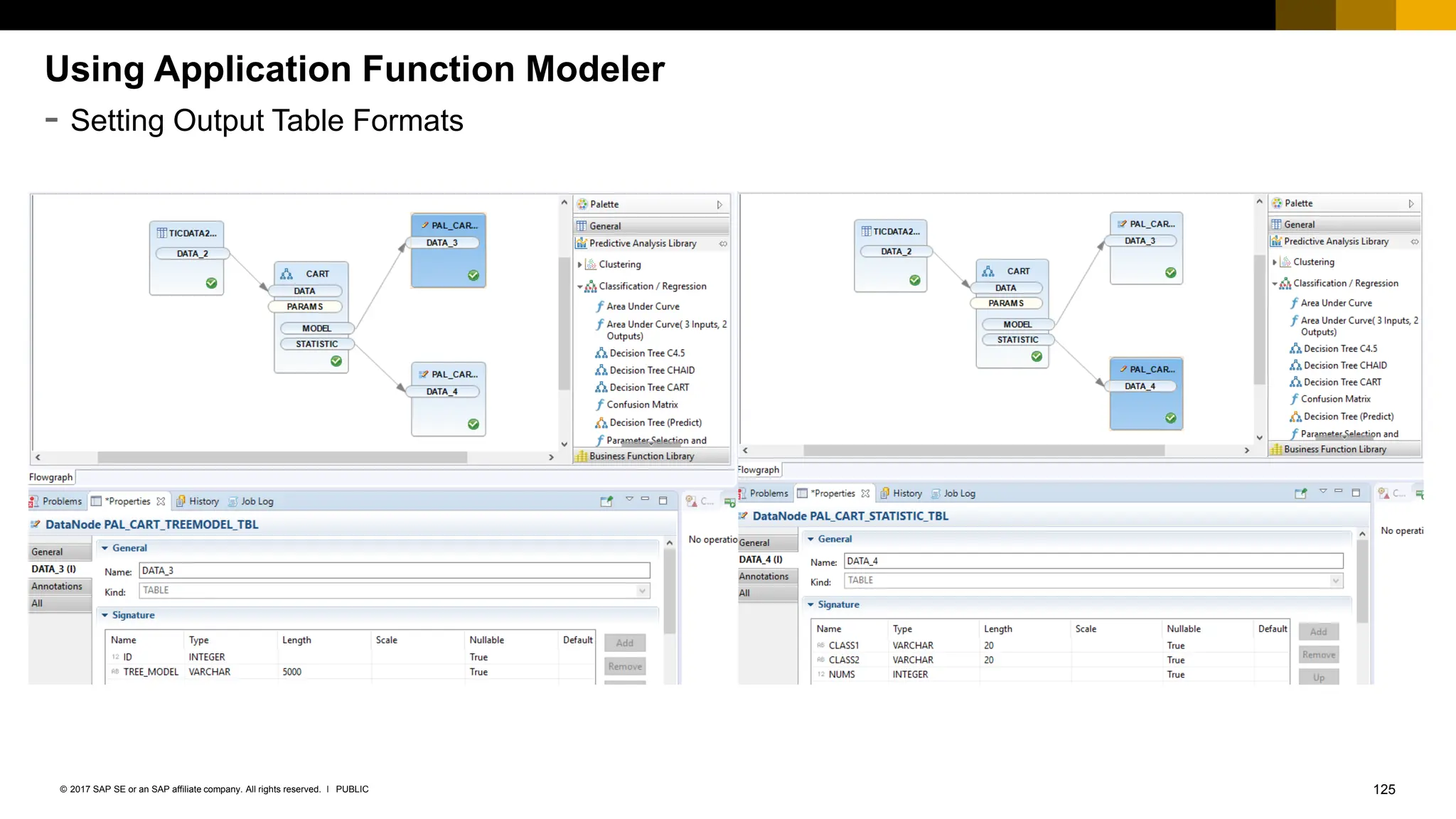Open Job Log tab in right panel
Image resolution: width=1456 pixels, height=819 pixels.
click(x=958, y=493)
